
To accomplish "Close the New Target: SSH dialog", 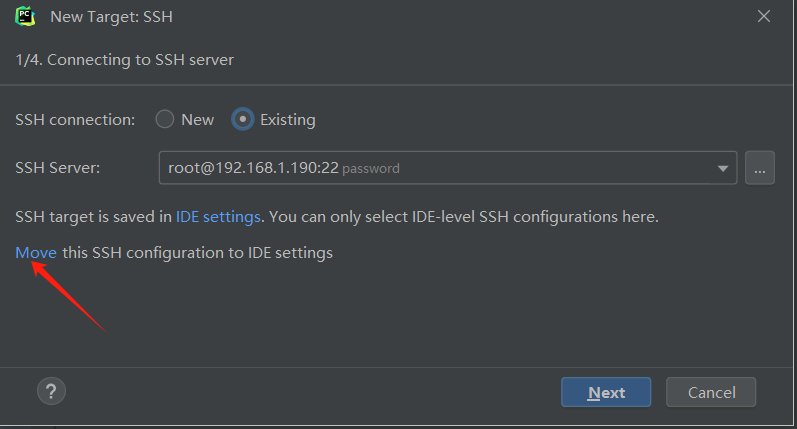I will tap(764, 17).
